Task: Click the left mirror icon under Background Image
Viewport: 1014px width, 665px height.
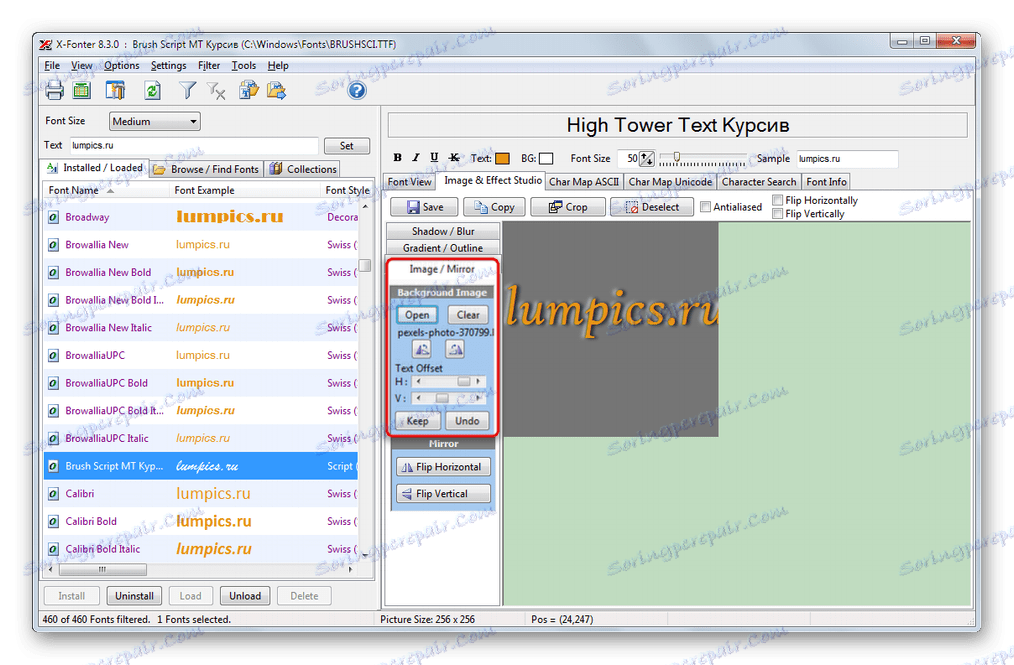Action: [422, 349]
